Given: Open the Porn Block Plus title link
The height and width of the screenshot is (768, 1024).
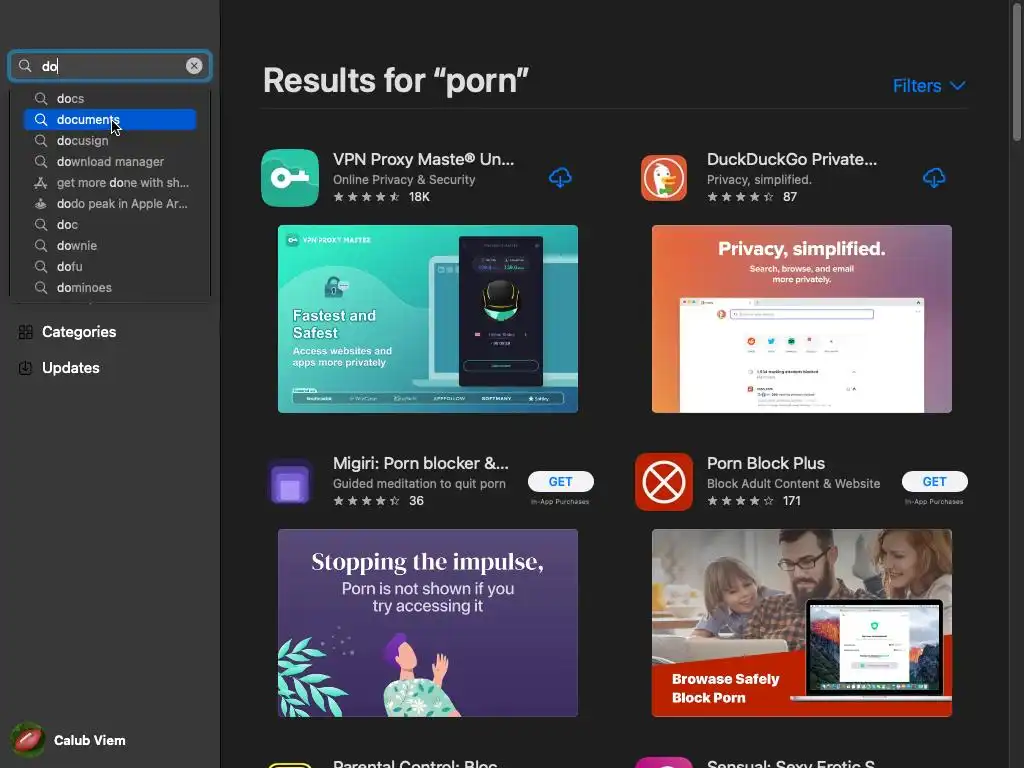Looking at the screenshot, I should coord(765,463).
